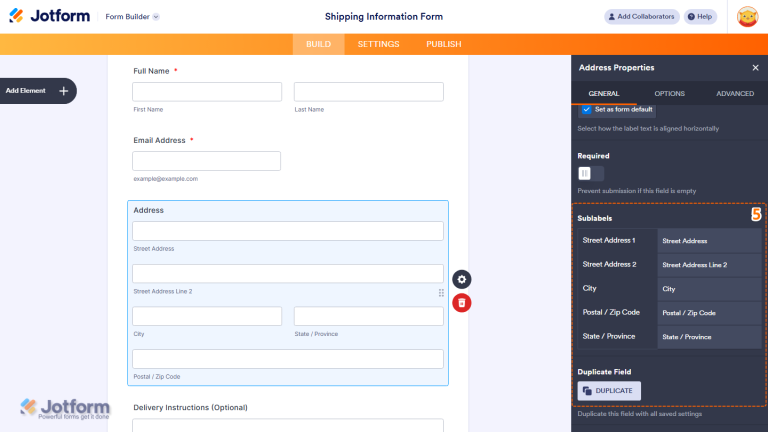Click the Postal / Zip Code input in form

coord(288,359)
